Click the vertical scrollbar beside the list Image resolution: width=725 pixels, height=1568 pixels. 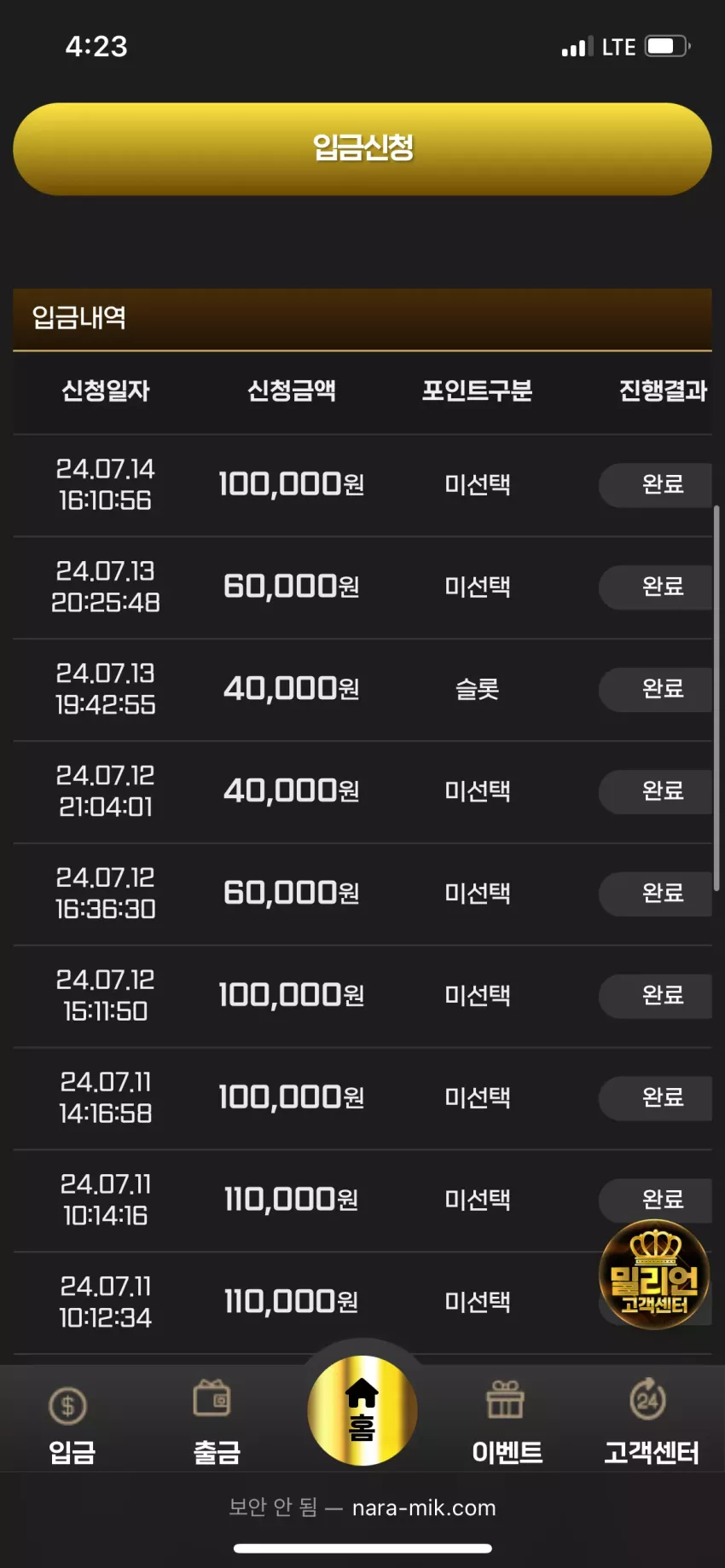(716, 698)
